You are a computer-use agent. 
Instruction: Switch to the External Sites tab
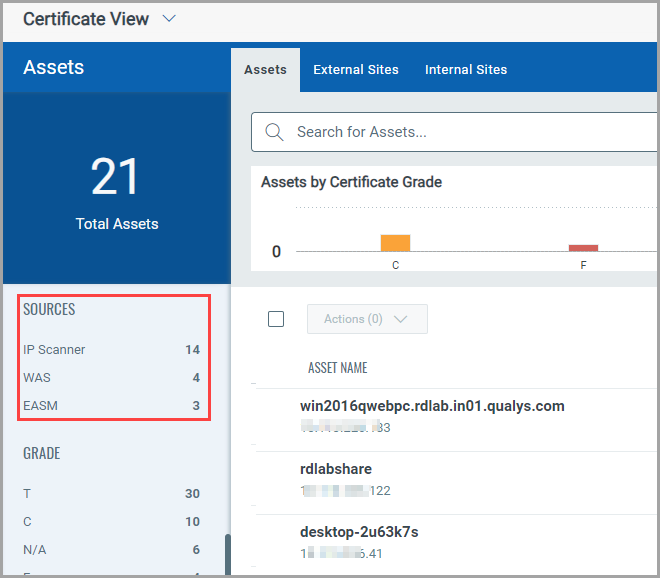coord(356,69)
